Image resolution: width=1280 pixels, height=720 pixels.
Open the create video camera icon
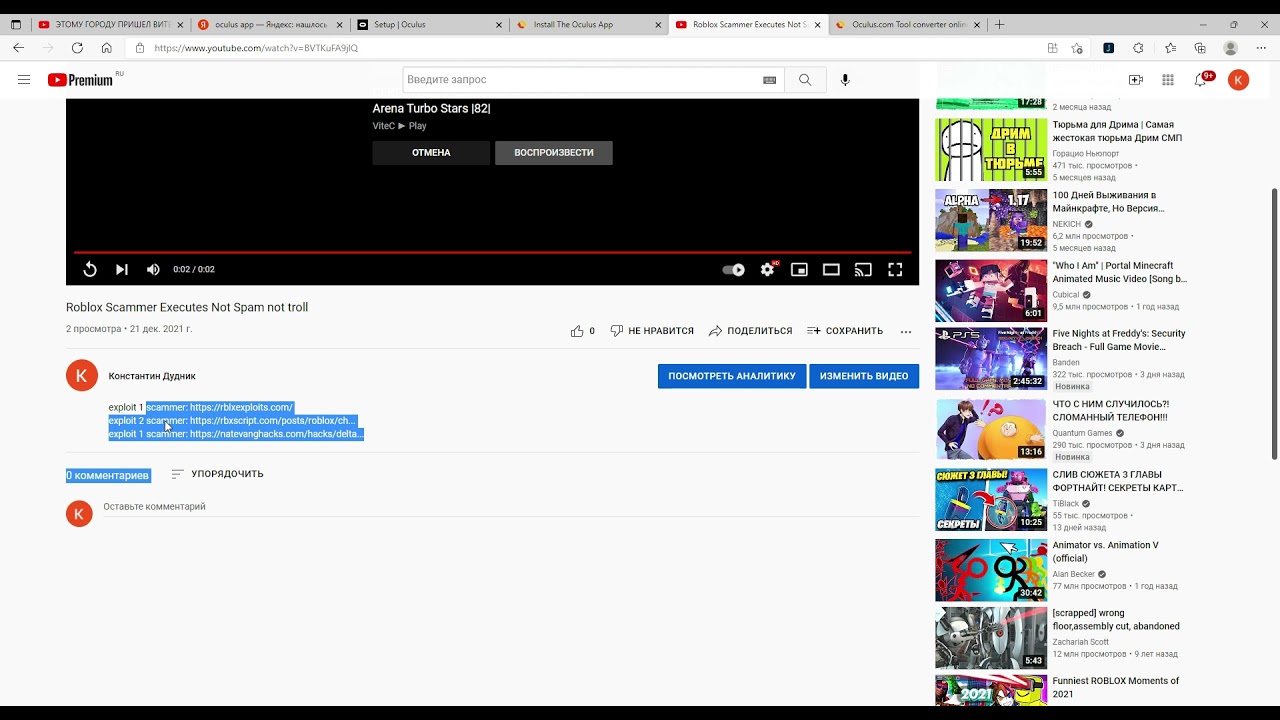(1136, 80)
